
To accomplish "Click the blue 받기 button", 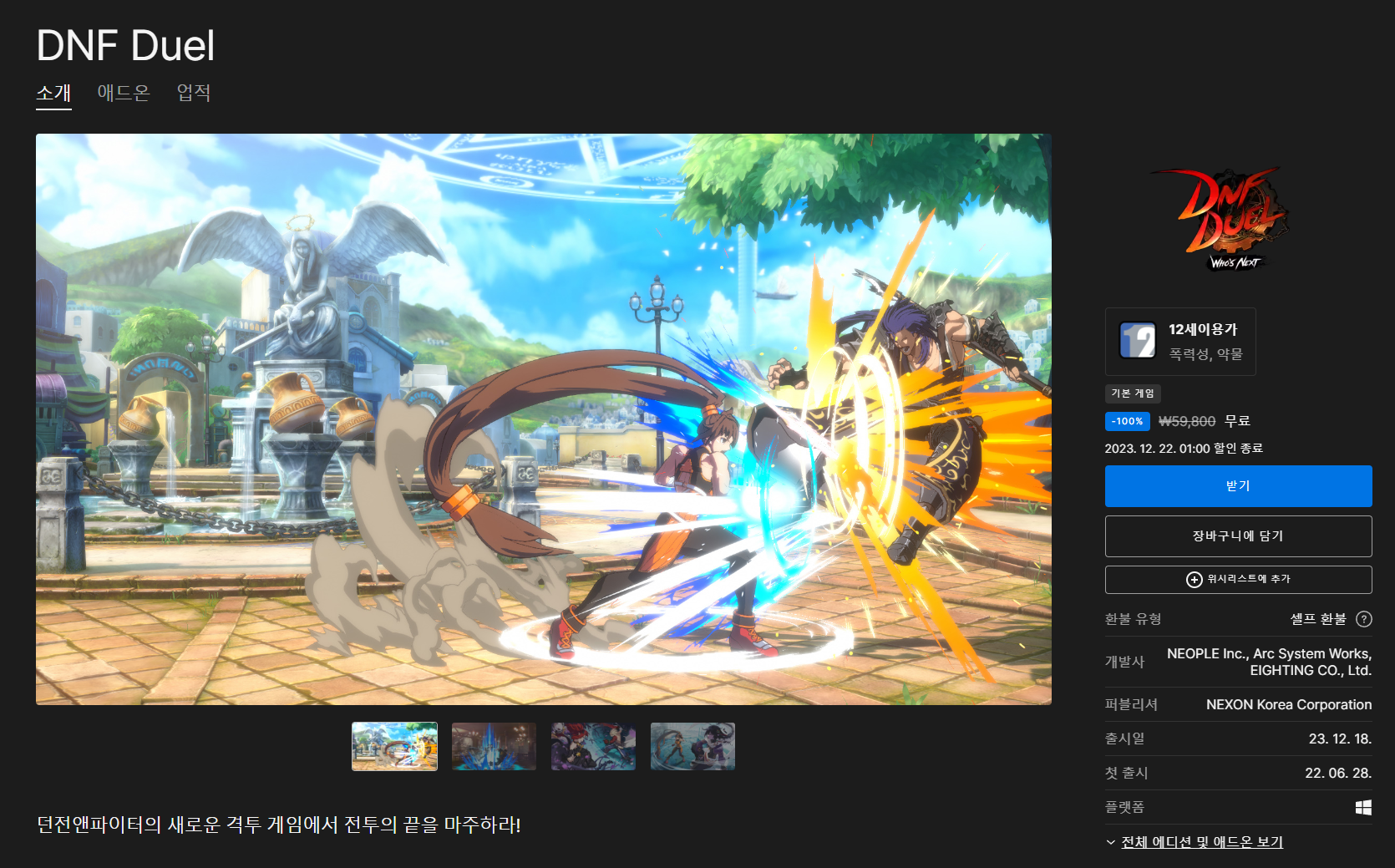I will 1238,486.
